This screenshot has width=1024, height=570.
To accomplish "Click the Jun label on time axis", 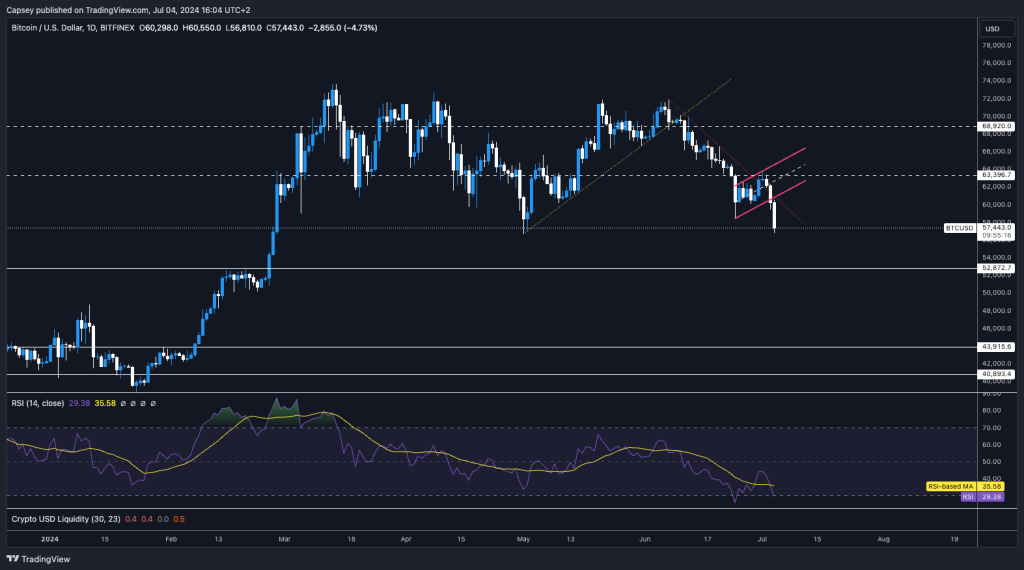I will [645, 539].
